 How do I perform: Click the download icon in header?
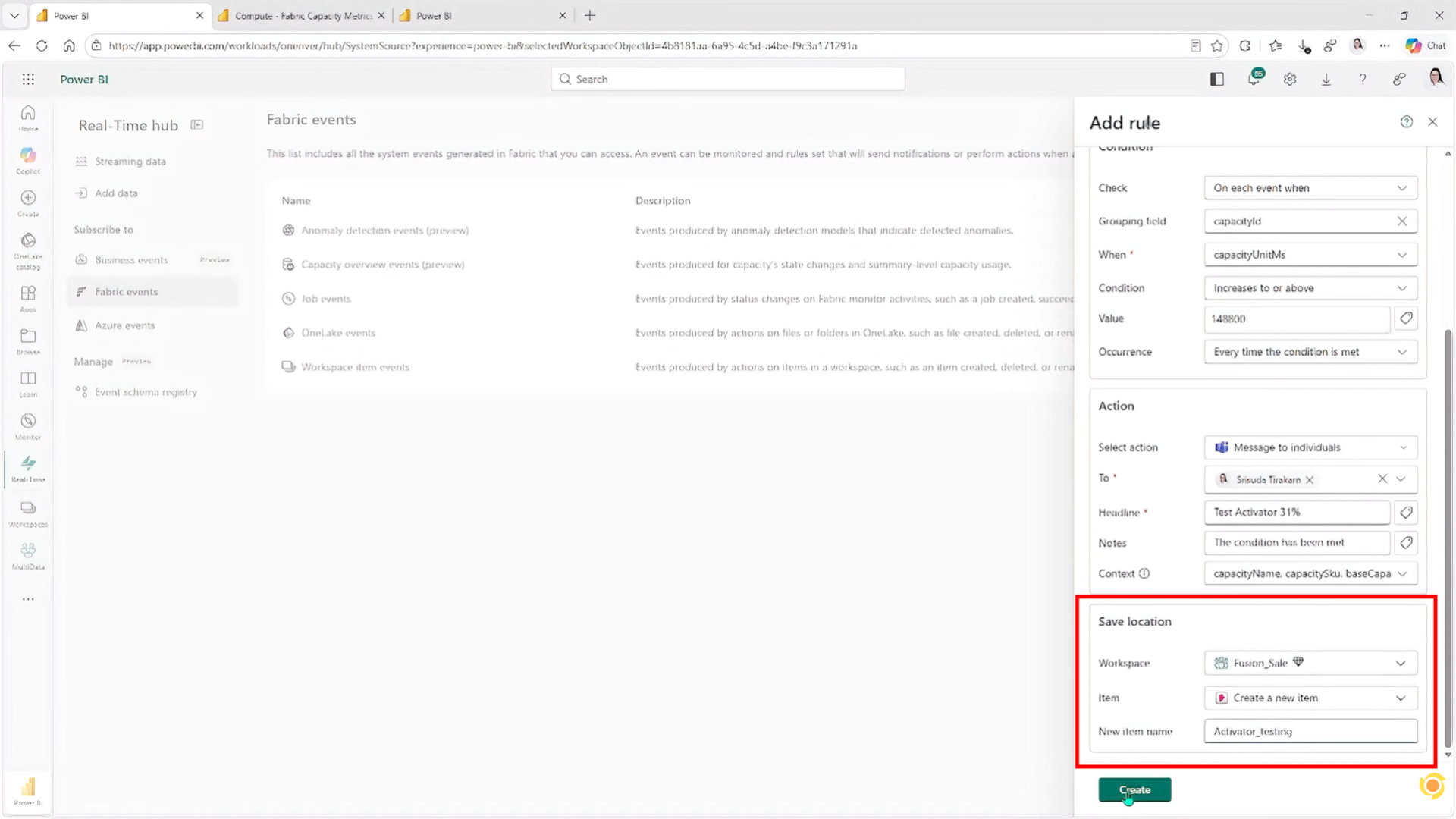(1326, 79)
